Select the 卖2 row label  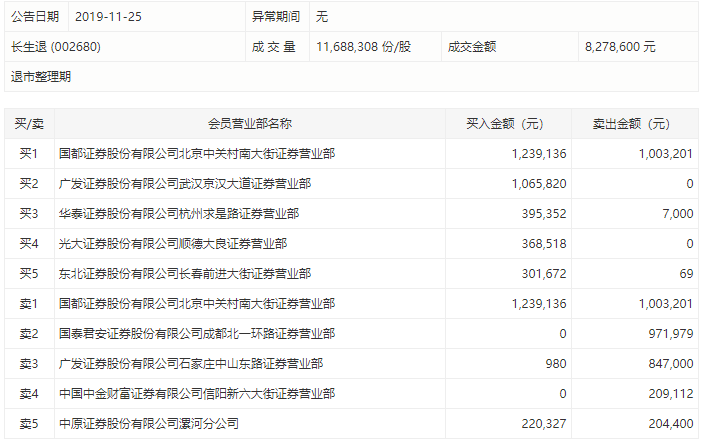click(29, 334)
